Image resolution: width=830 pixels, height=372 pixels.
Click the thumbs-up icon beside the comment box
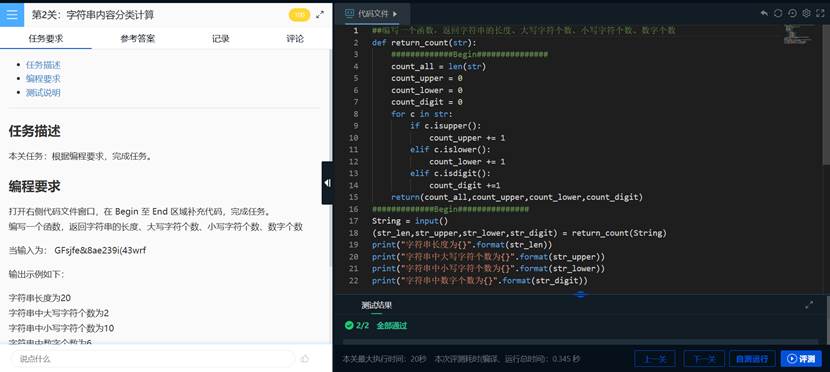tap(305, 358)
